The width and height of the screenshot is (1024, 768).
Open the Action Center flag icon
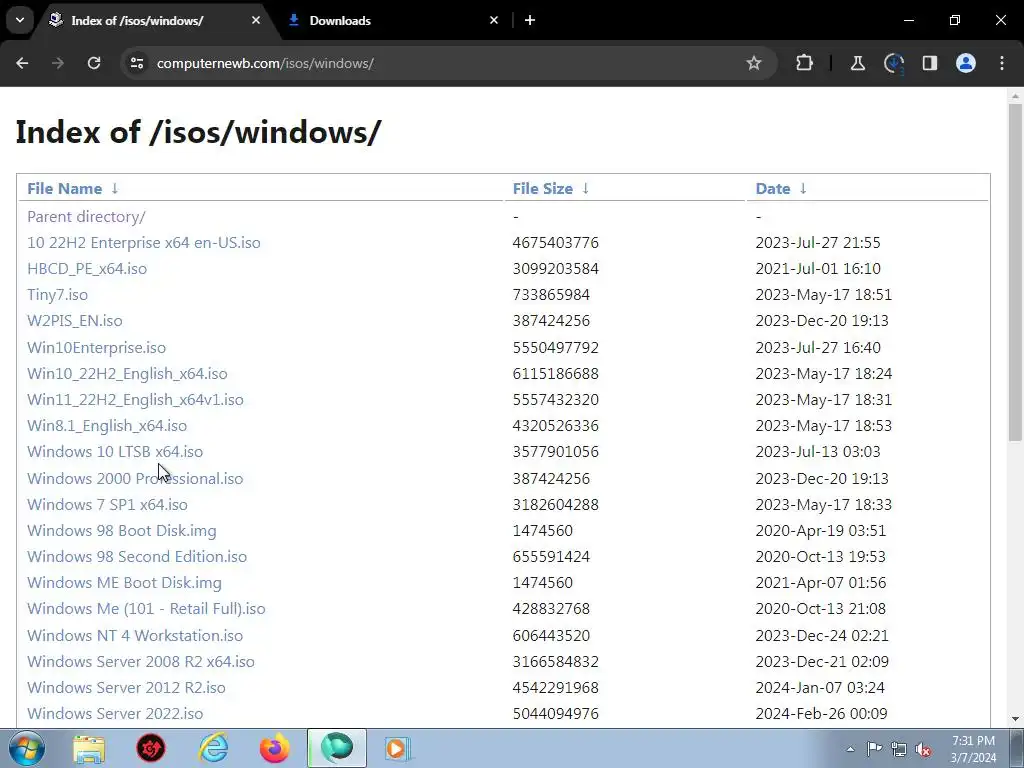874,748
